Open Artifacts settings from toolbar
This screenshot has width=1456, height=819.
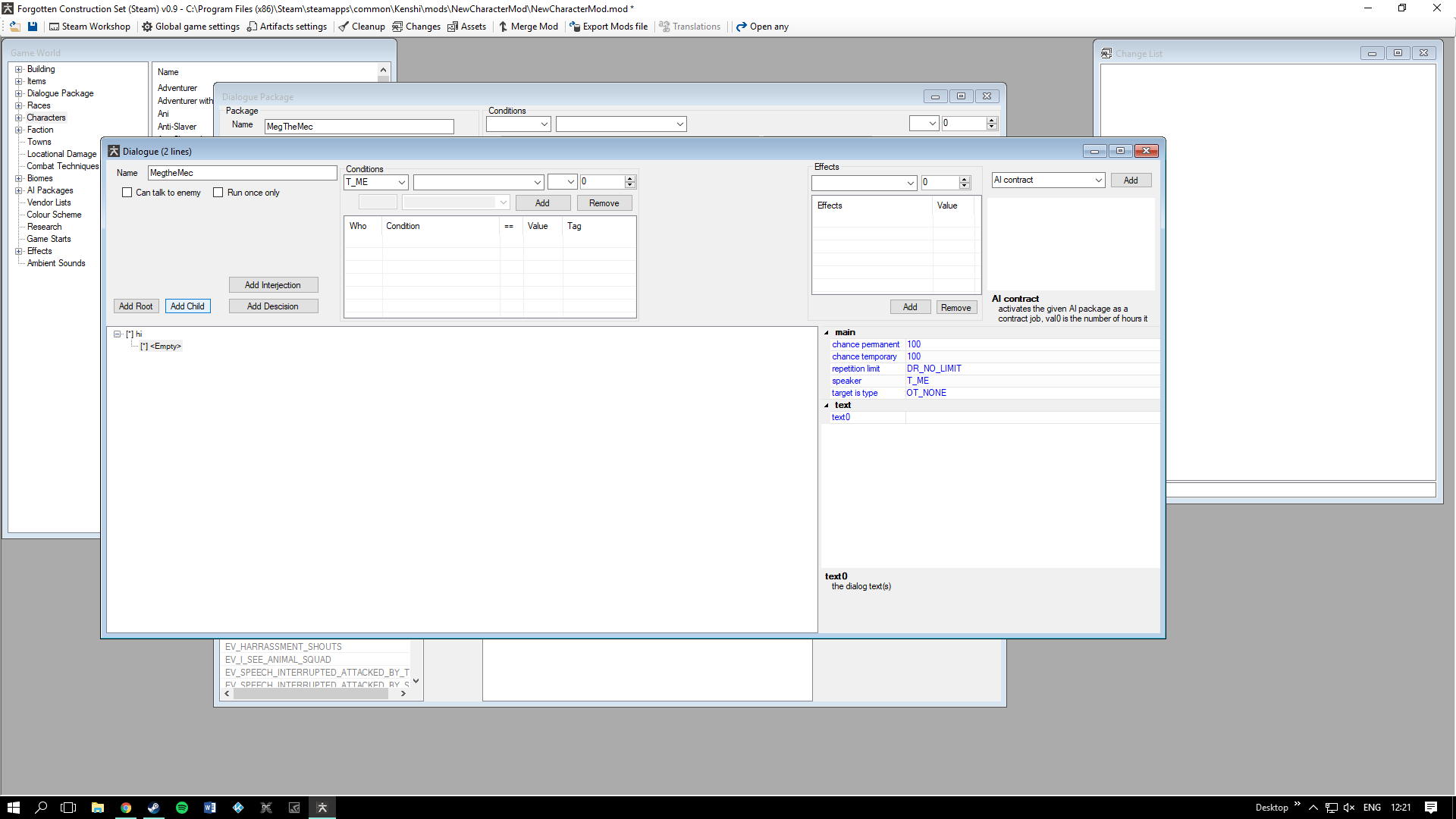(287, 27)
